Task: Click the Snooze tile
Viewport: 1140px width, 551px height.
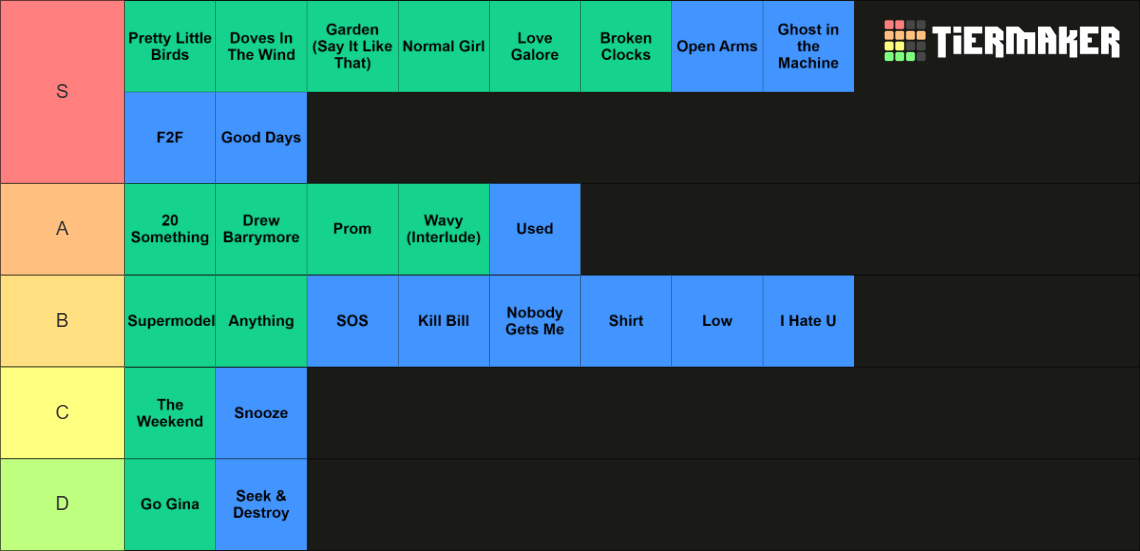Action: 262,413
